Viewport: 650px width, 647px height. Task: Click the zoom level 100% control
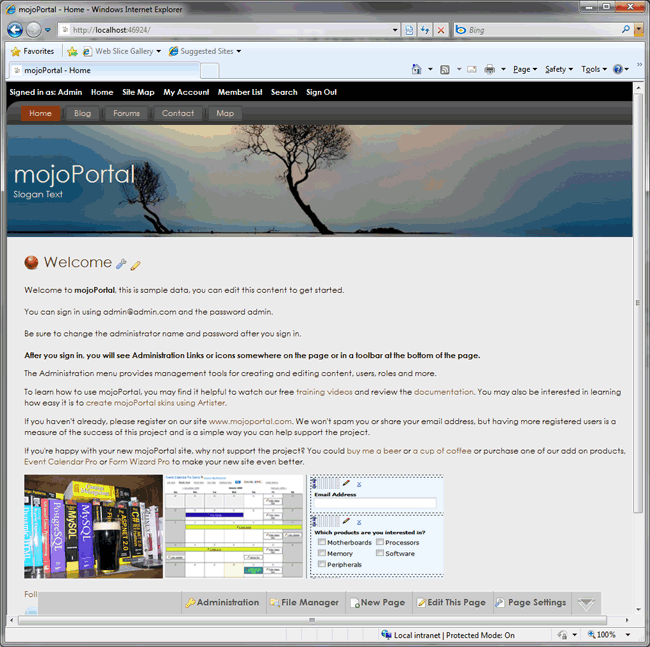click(607, 635)
